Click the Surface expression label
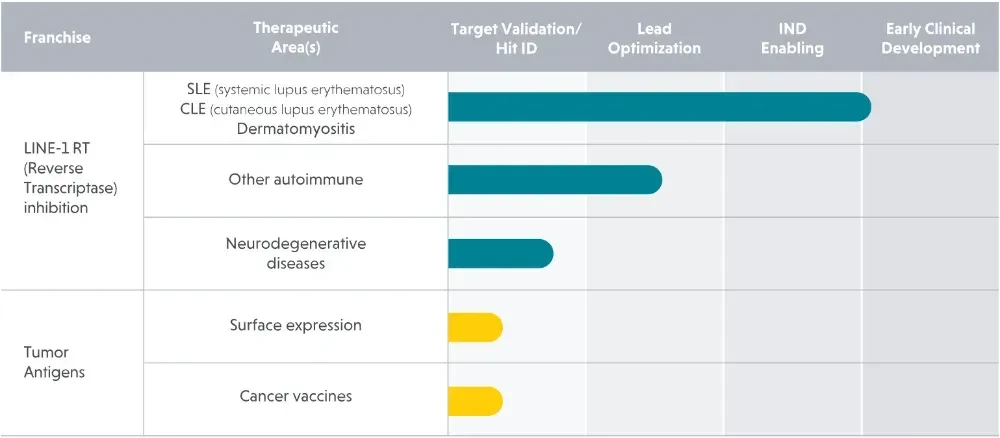 295,325
